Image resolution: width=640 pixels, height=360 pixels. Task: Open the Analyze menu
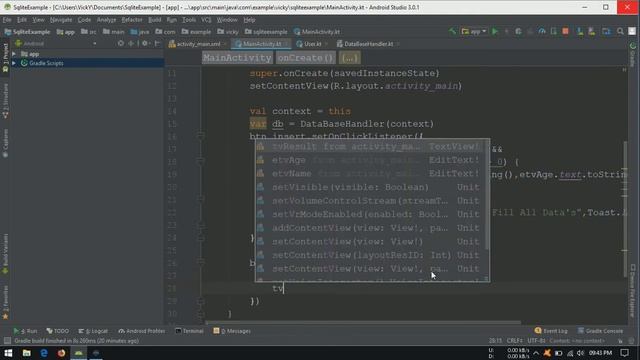pos(106,20)
